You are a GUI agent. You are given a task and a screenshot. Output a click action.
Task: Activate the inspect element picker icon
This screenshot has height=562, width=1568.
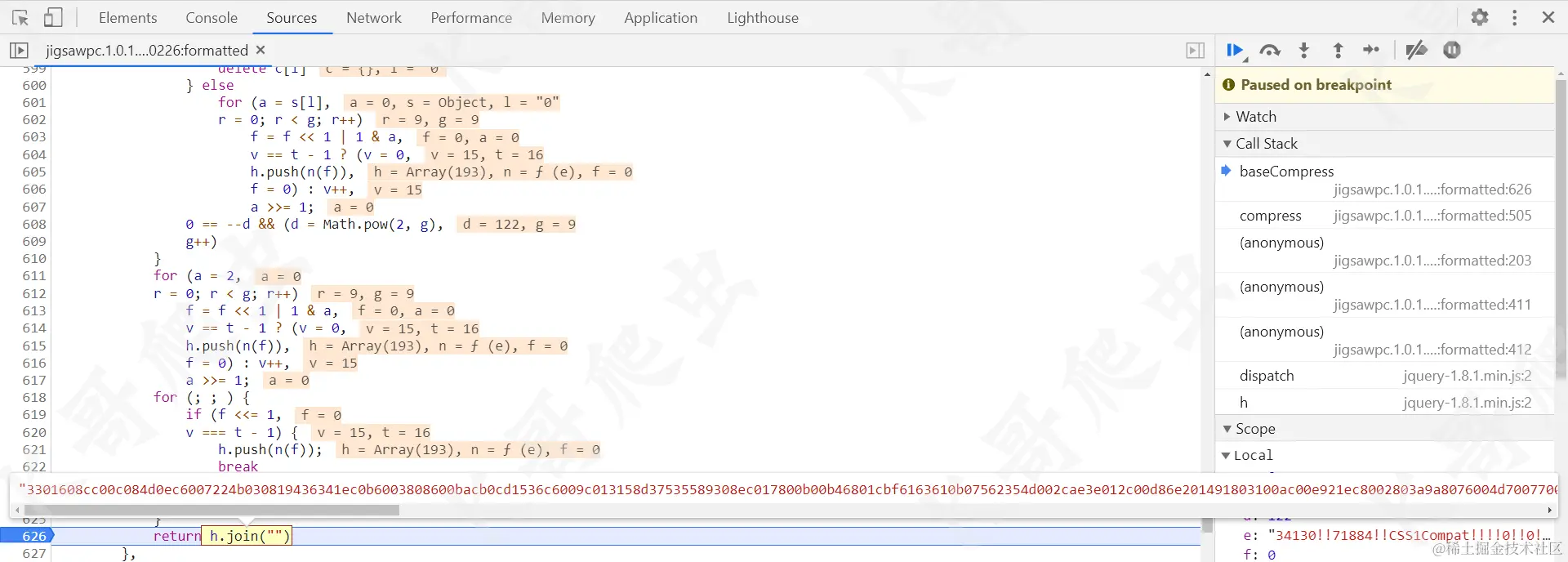click(x=20, y=17)
